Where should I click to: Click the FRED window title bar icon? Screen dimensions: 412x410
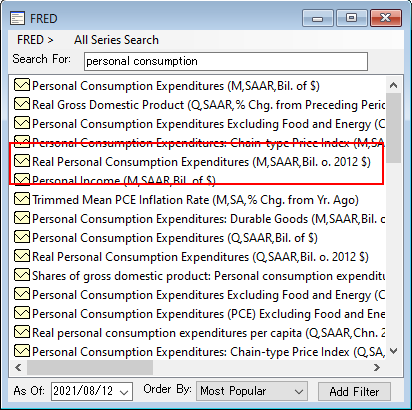click(x=17, y=18)
